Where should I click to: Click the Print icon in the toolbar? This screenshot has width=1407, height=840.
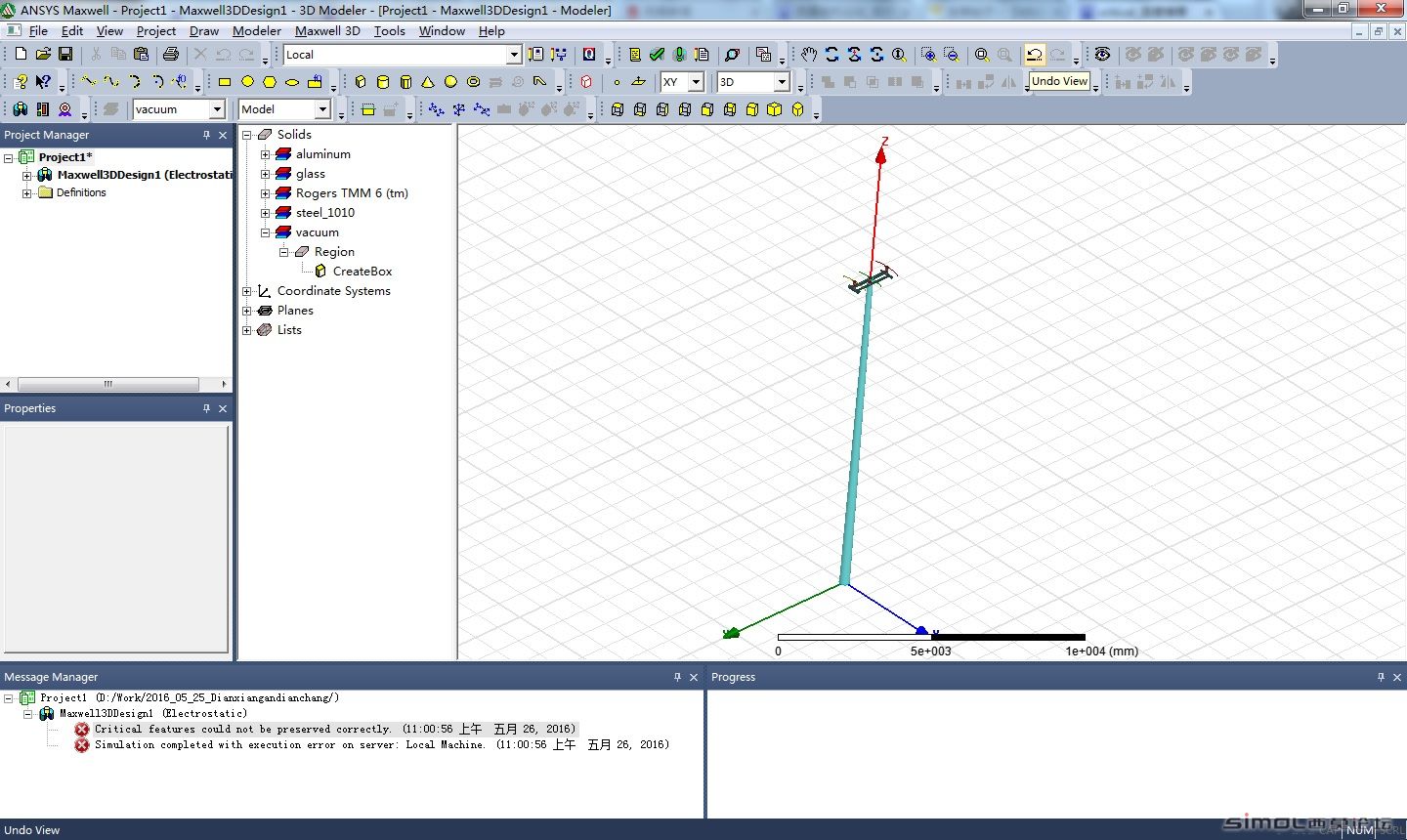click(x=171, y=55)
